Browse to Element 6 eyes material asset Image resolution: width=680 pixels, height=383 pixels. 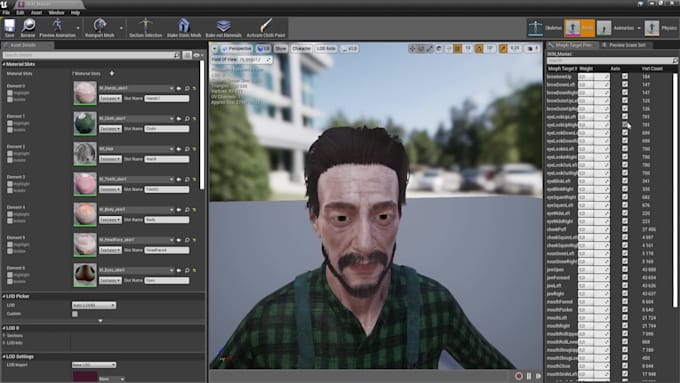[x=187, y=270]
